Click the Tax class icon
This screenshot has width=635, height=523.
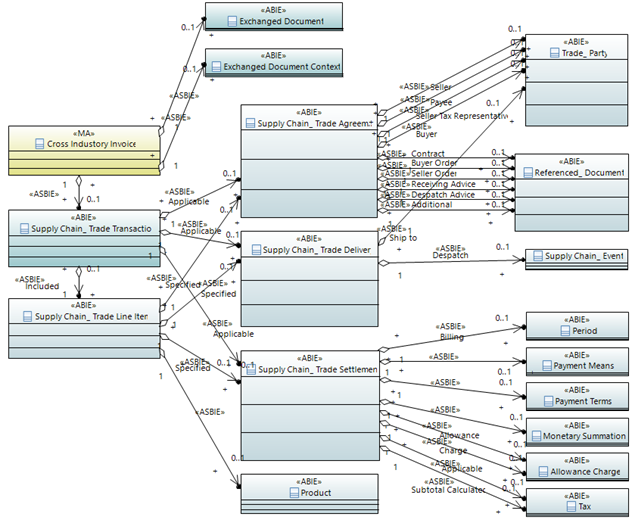(x=571, y=506)
